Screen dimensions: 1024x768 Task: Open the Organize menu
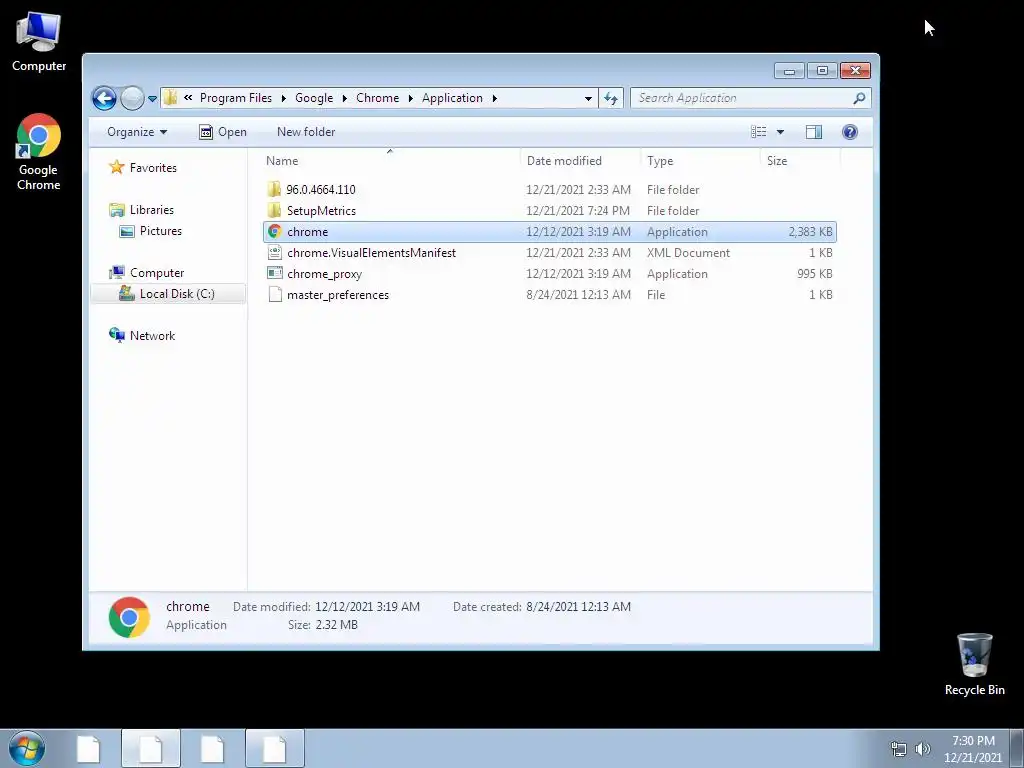(137, 132)
